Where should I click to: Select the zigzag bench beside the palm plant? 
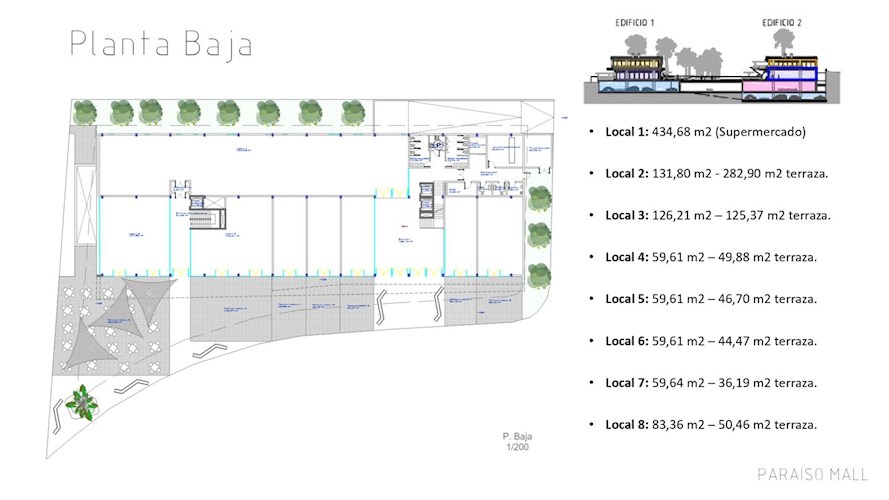coord(131,385)
